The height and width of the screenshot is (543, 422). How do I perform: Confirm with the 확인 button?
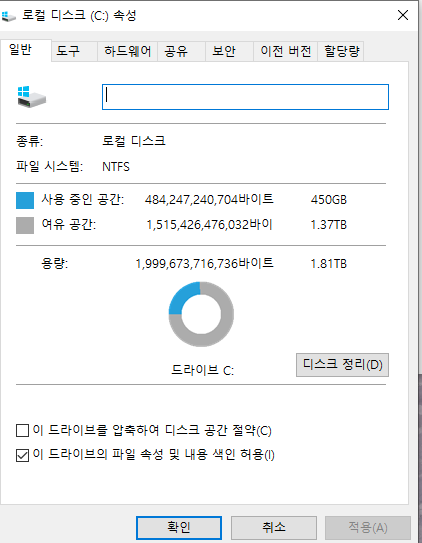coord(179,528)
